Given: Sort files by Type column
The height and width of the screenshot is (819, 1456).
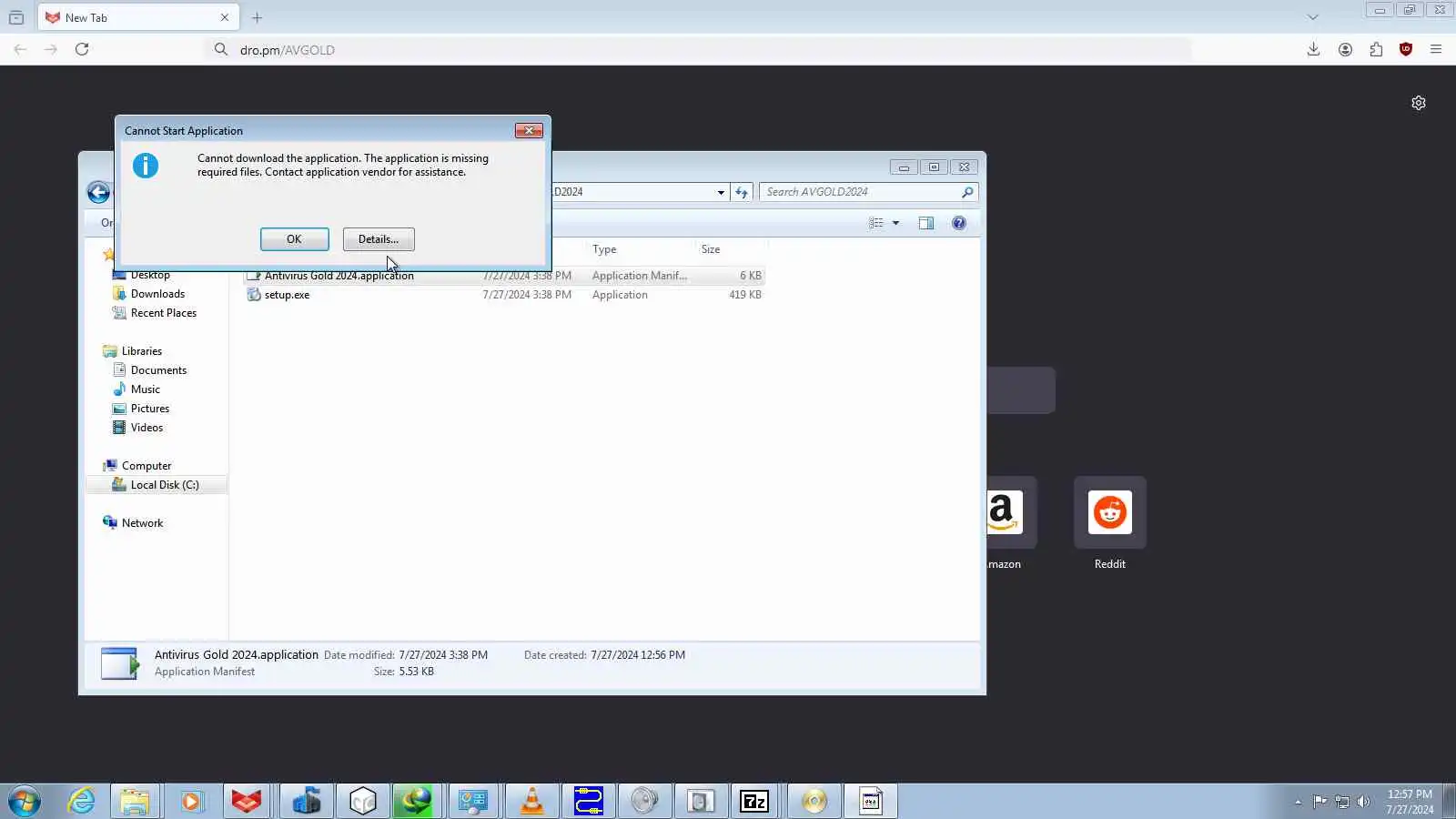Looking at the screenshot, I should pyautogui.click(x=640, y=249).
